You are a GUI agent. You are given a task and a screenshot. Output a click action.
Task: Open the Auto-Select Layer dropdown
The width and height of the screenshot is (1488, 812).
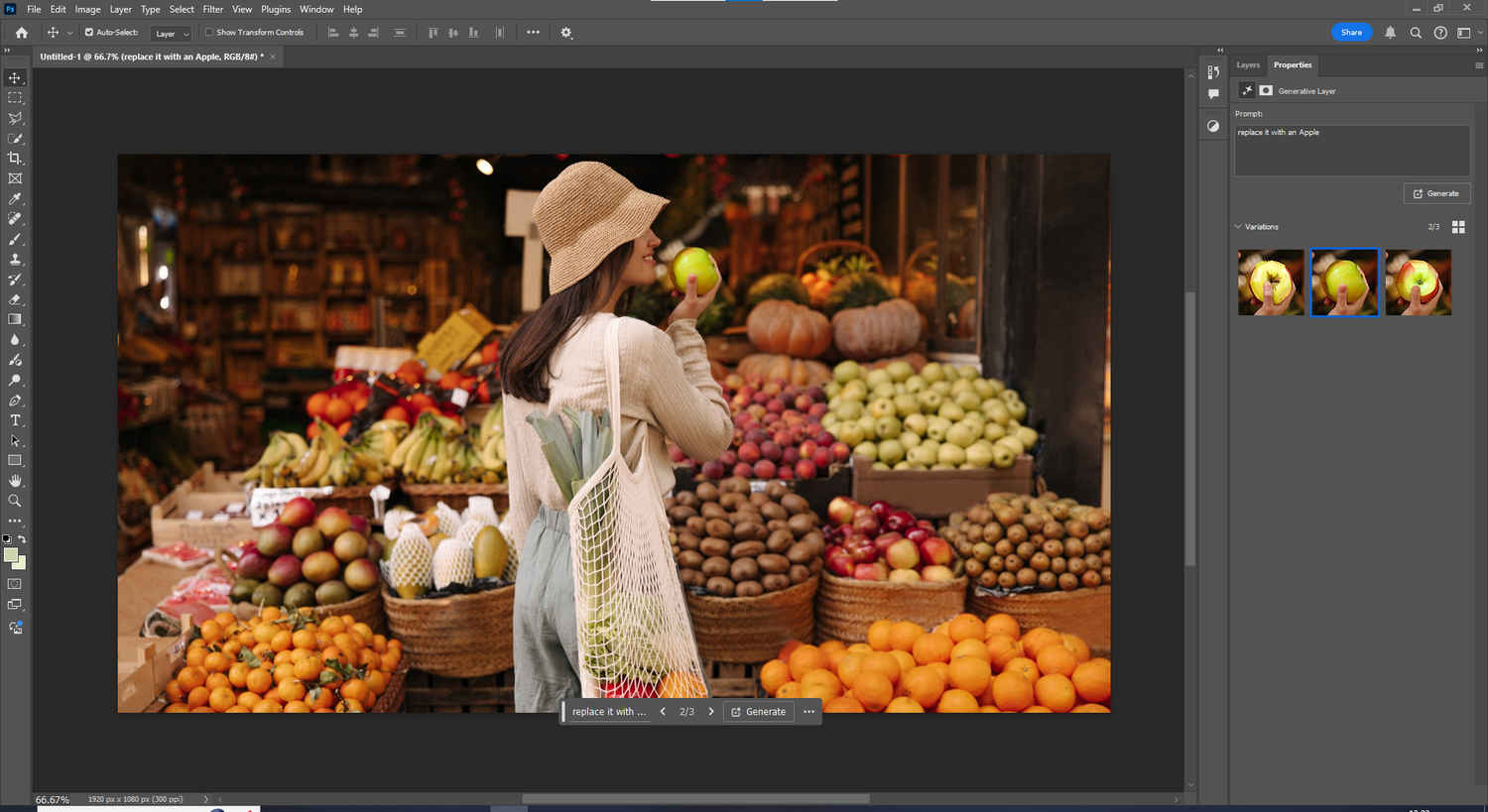point(171,34)
